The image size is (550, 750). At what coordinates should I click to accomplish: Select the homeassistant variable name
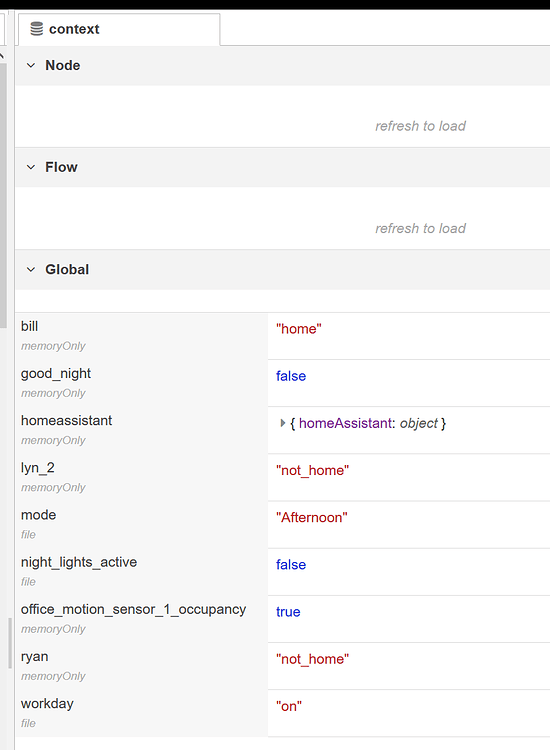click(66, 420)
